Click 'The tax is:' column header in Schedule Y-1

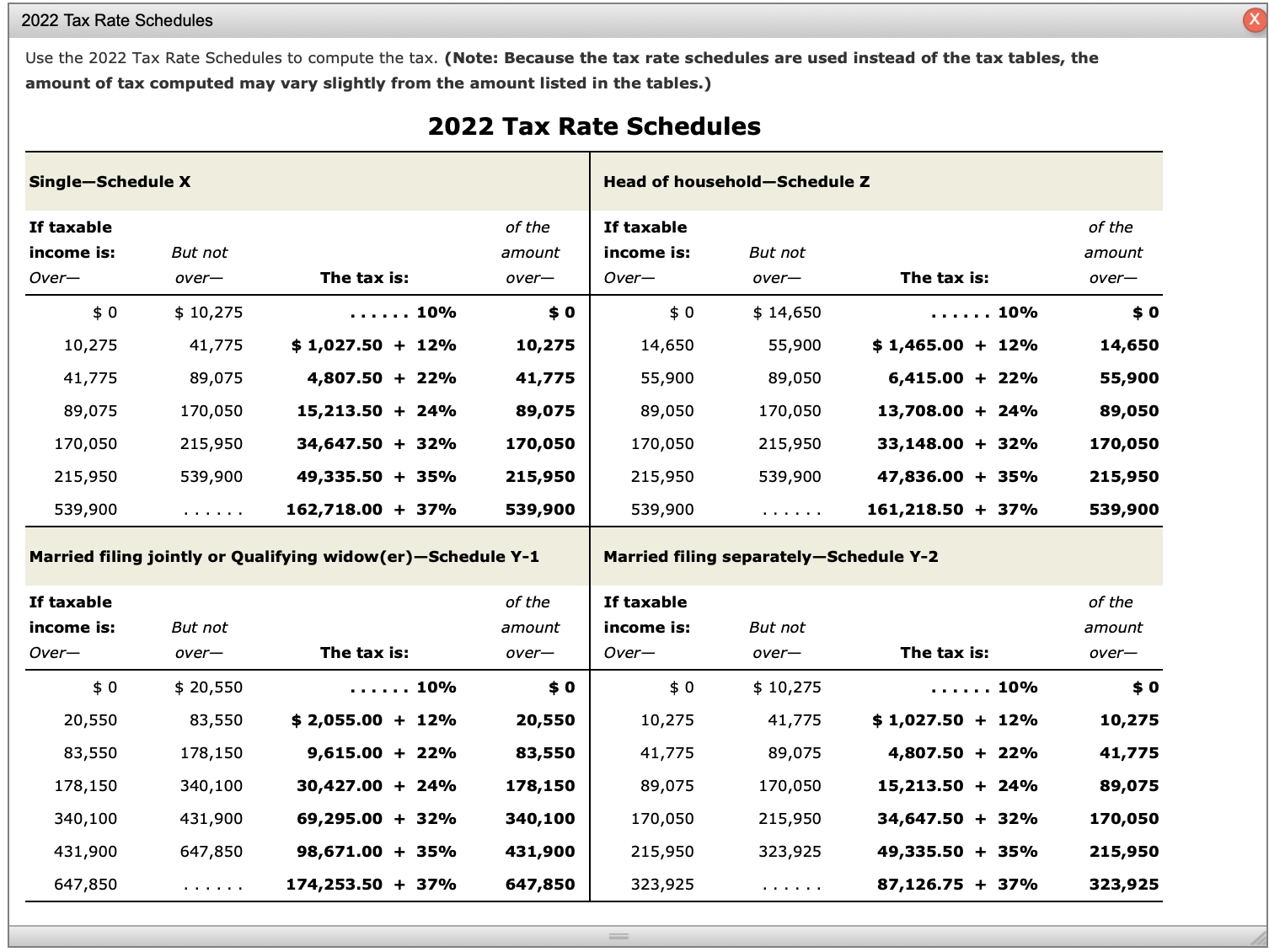click(364, 653)
